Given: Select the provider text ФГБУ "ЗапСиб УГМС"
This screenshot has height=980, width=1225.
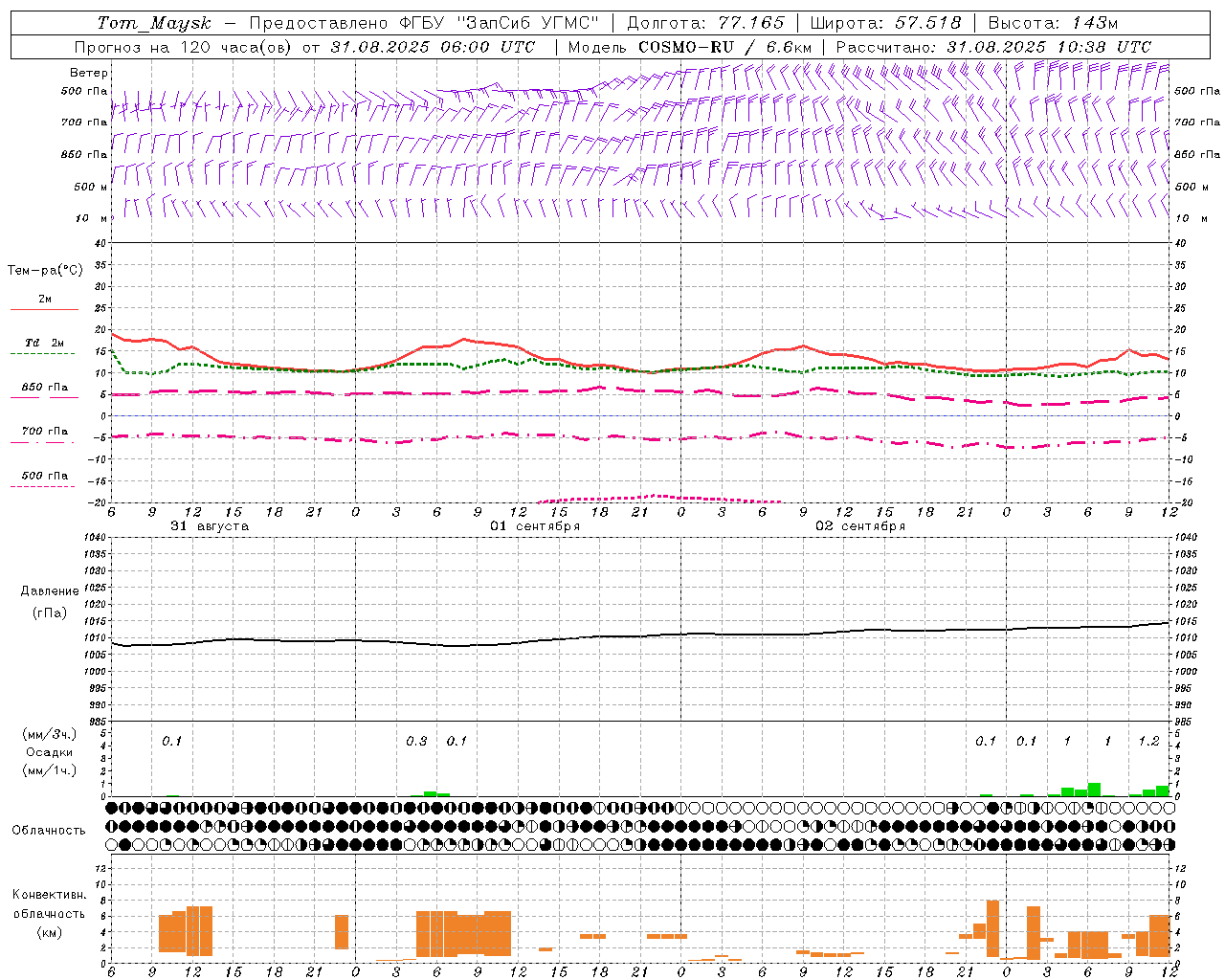Looking at the screenshot, I should pos(498,23).
